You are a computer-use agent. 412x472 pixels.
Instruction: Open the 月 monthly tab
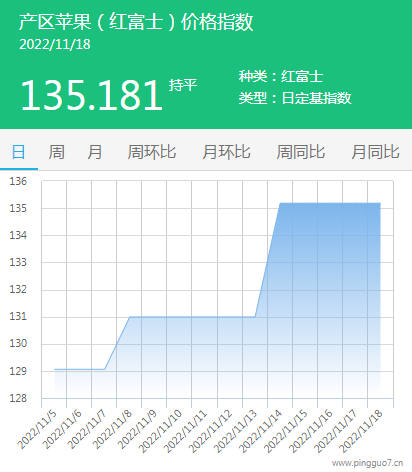[x=95, y=152]
